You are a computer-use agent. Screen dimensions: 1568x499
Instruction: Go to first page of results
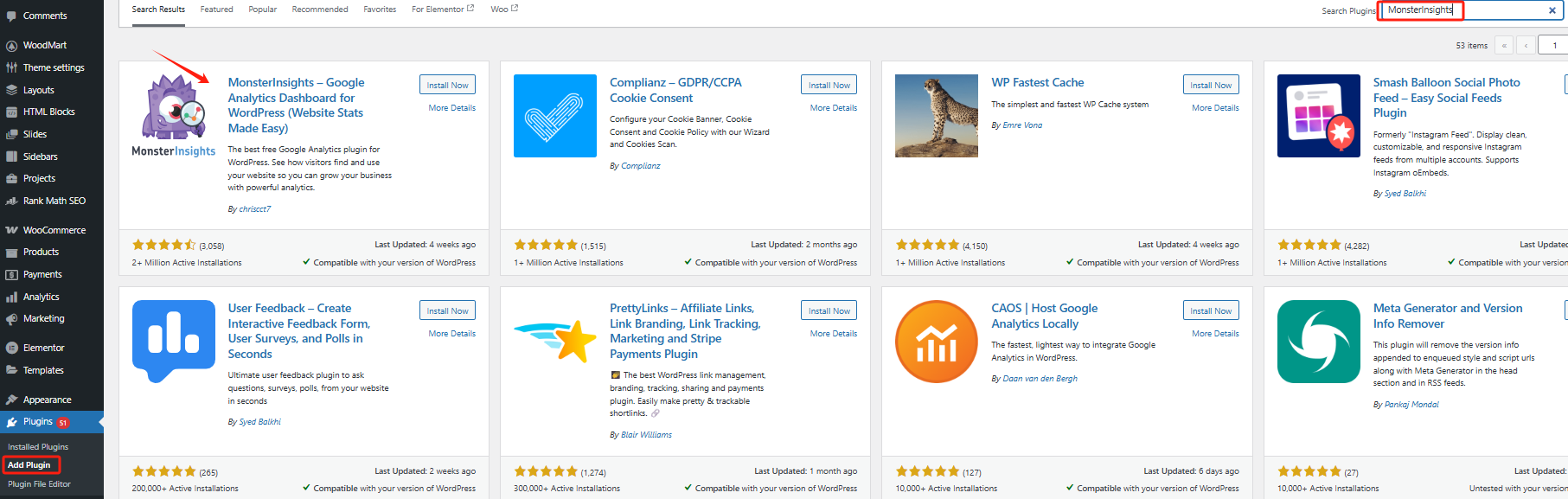click(x=1504, y=46)
